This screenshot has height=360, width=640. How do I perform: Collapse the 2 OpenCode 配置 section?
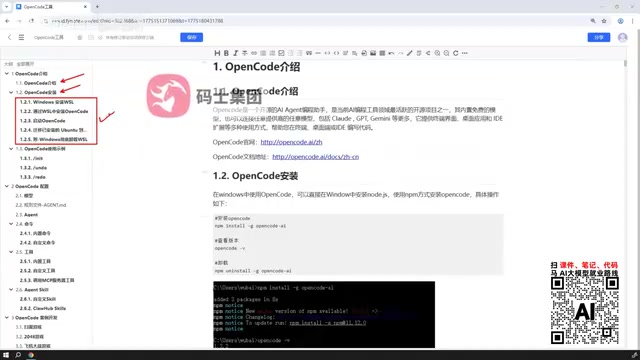click(x=7, y=186)
